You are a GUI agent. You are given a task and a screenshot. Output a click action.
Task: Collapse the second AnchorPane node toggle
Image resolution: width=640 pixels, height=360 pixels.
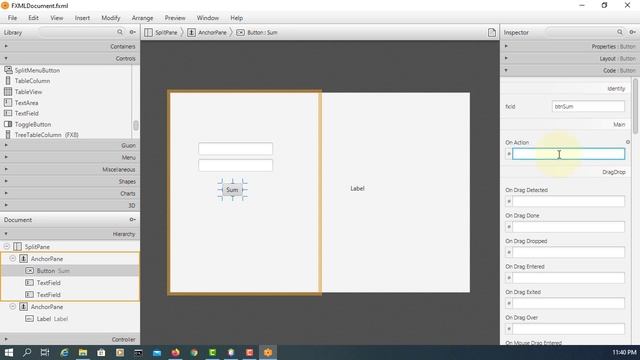(x=13, y=306)
